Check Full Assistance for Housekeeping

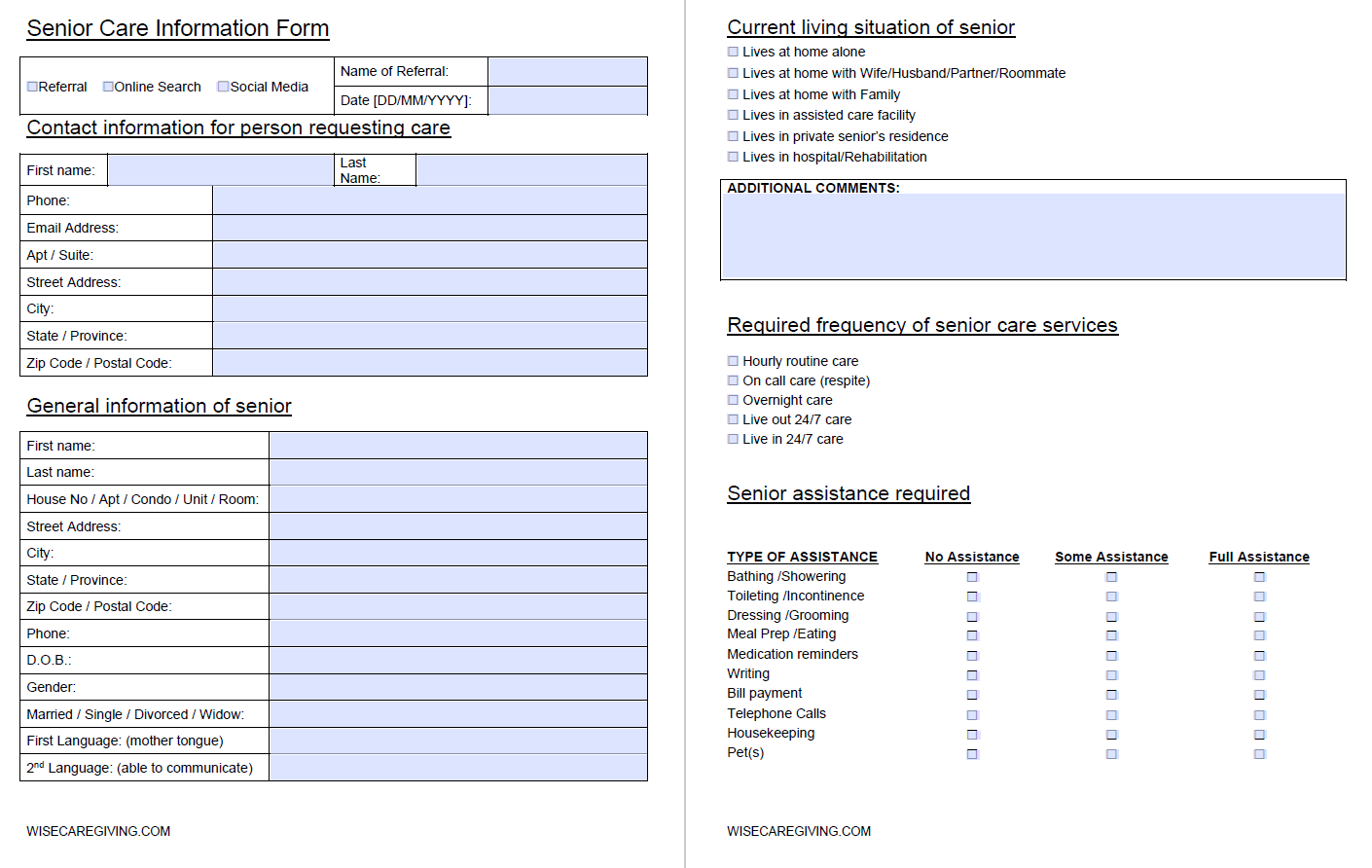1259,735
